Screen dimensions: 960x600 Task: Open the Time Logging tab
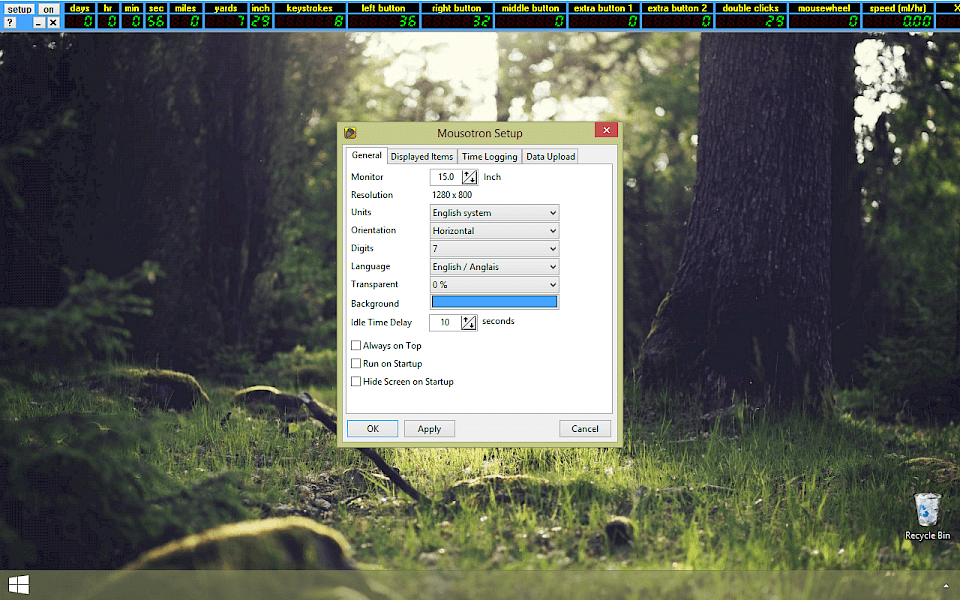(x=489, y=157)
